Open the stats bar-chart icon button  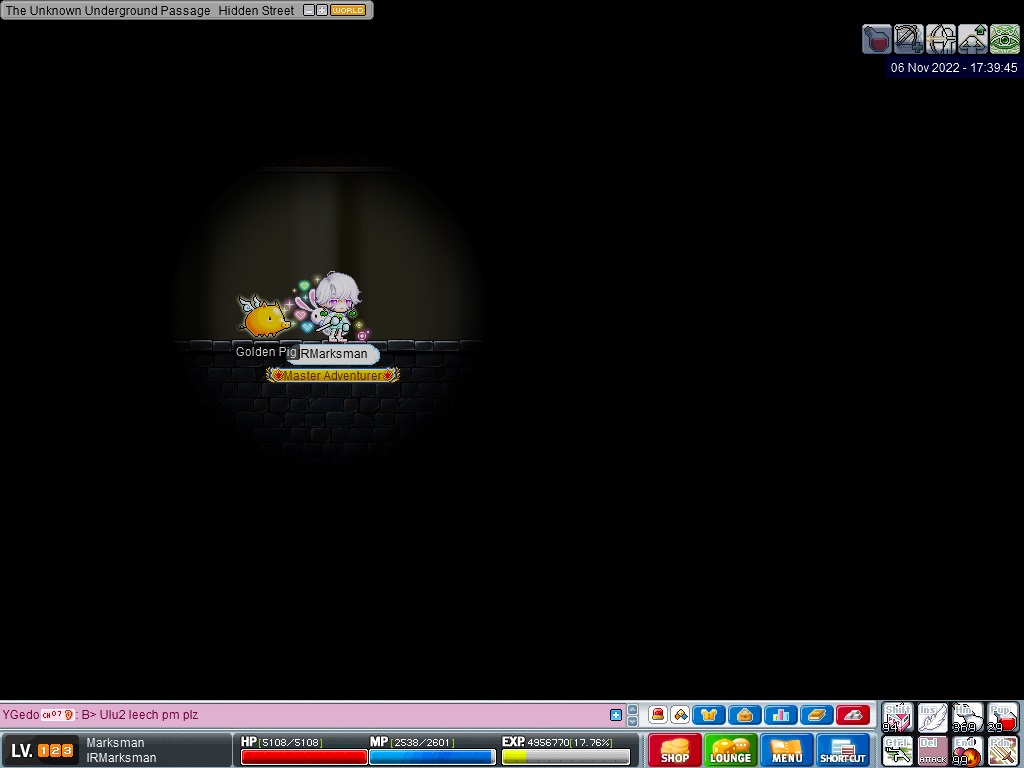(x=780, y=715)
